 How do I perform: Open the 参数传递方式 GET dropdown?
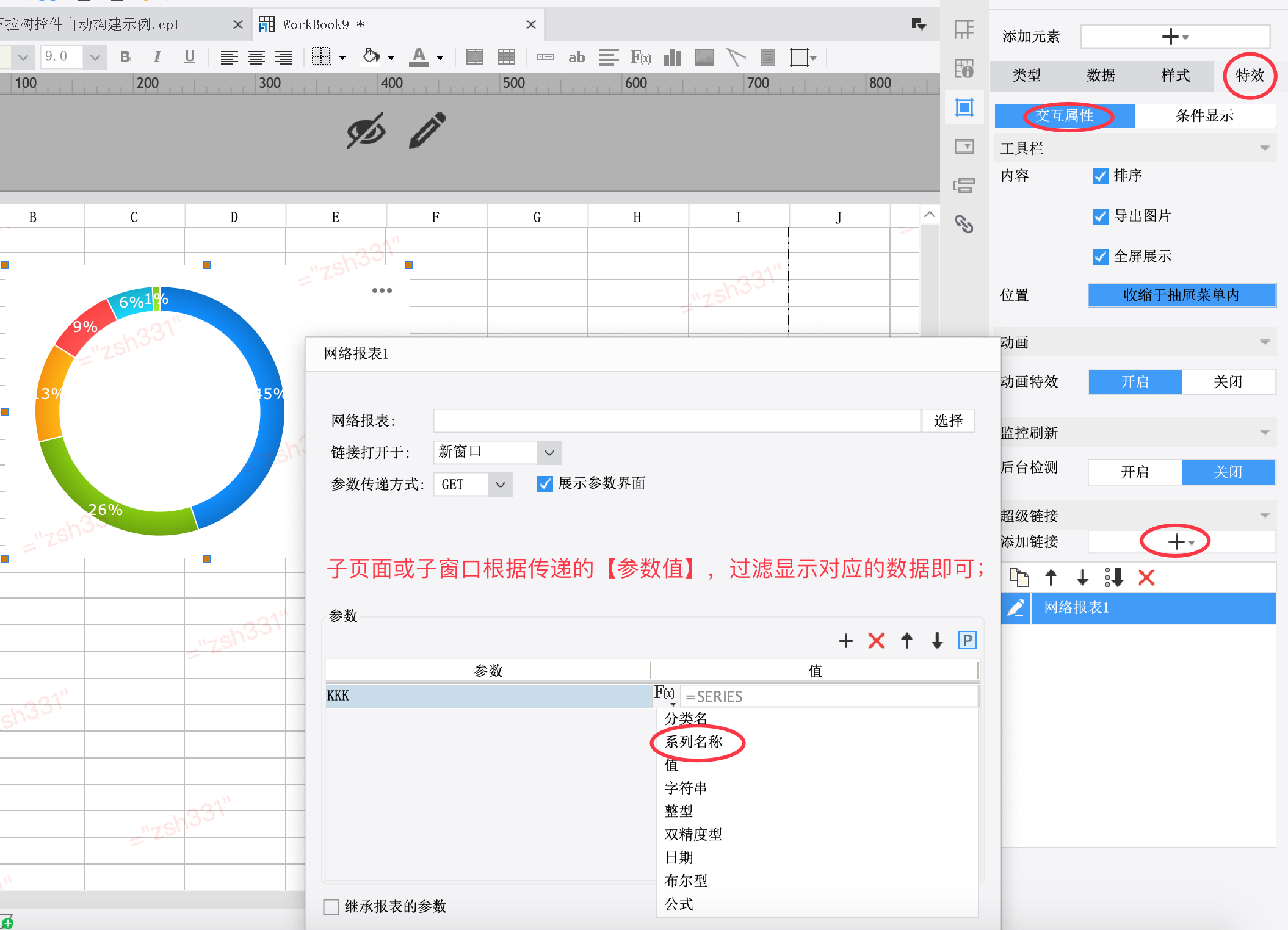pos(473,485)
